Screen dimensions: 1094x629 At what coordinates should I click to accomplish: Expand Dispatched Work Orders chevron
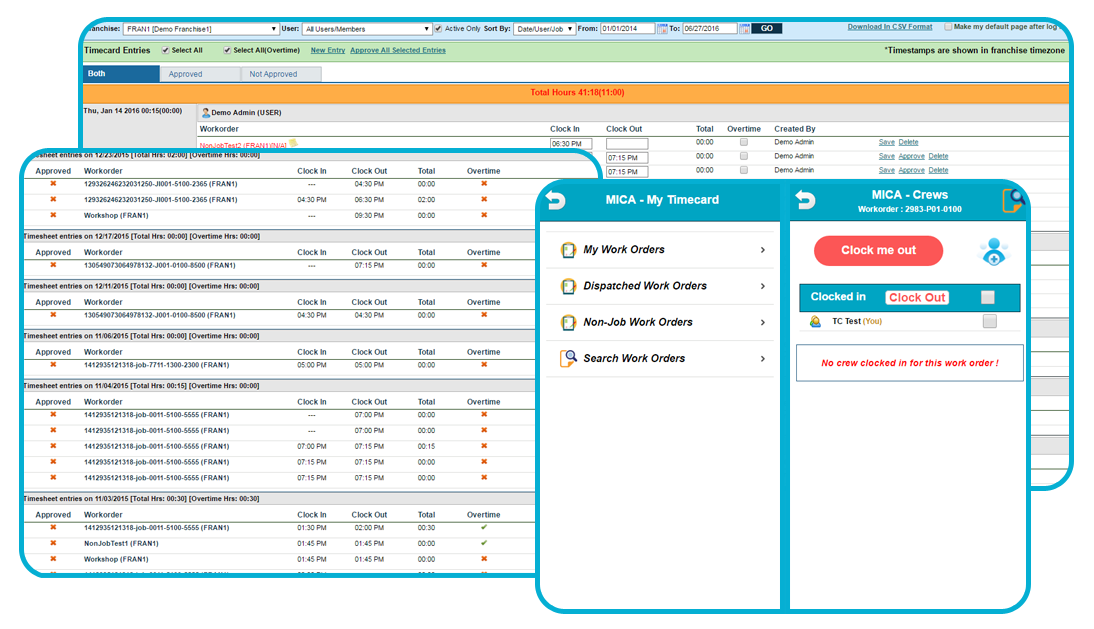pos(763,286)
